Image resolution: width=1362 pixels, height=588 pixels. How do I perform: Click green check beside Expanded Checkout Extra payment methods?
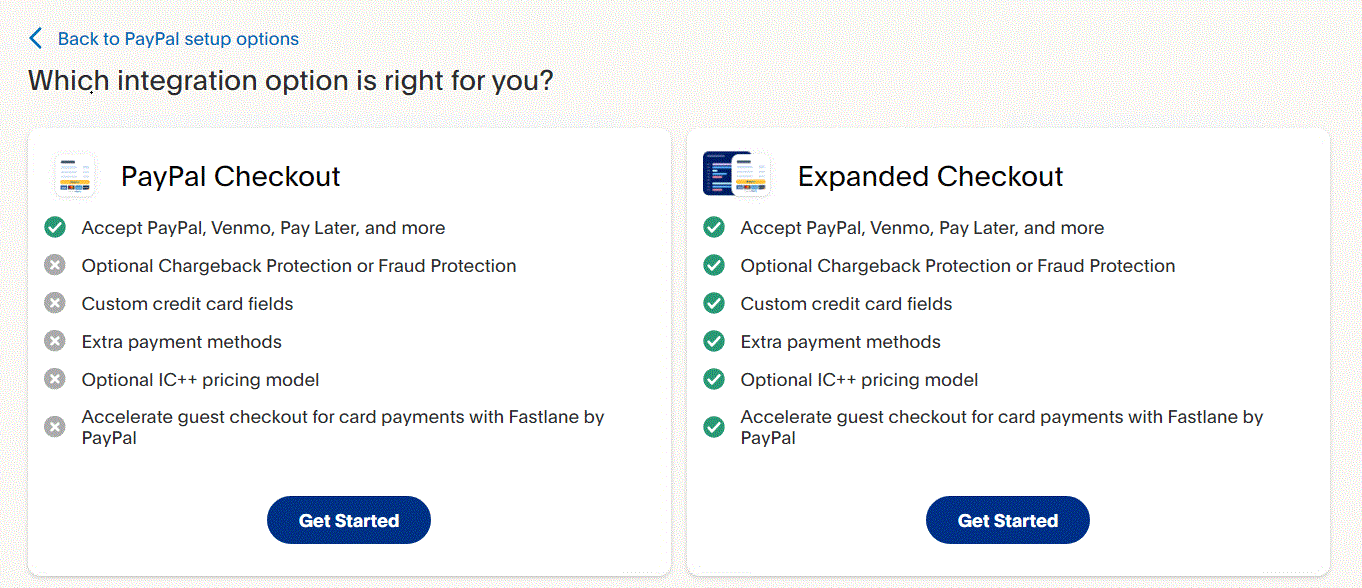point(714,342)
